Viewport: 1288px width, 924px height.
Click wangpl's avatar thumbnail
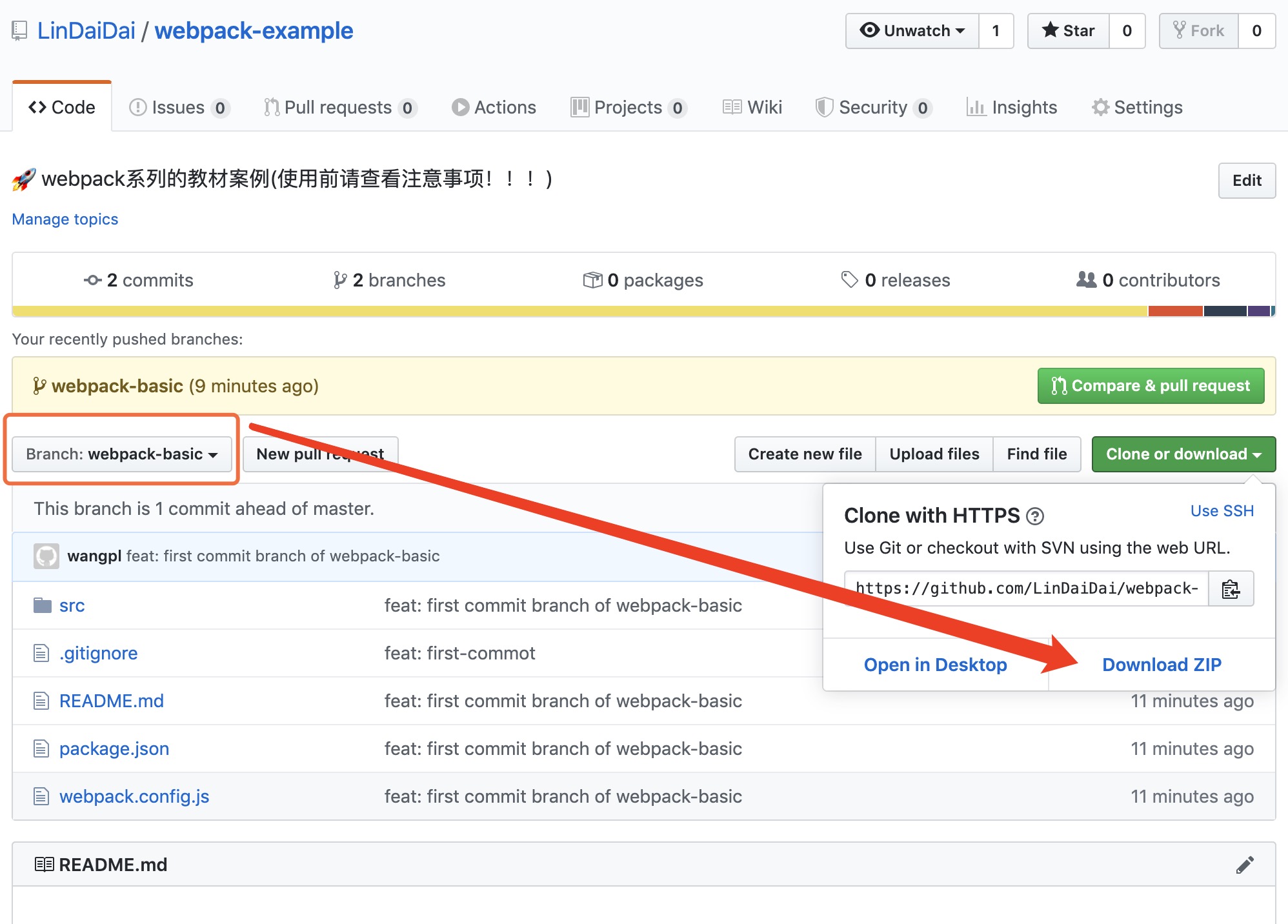click(x=46, y=556)
